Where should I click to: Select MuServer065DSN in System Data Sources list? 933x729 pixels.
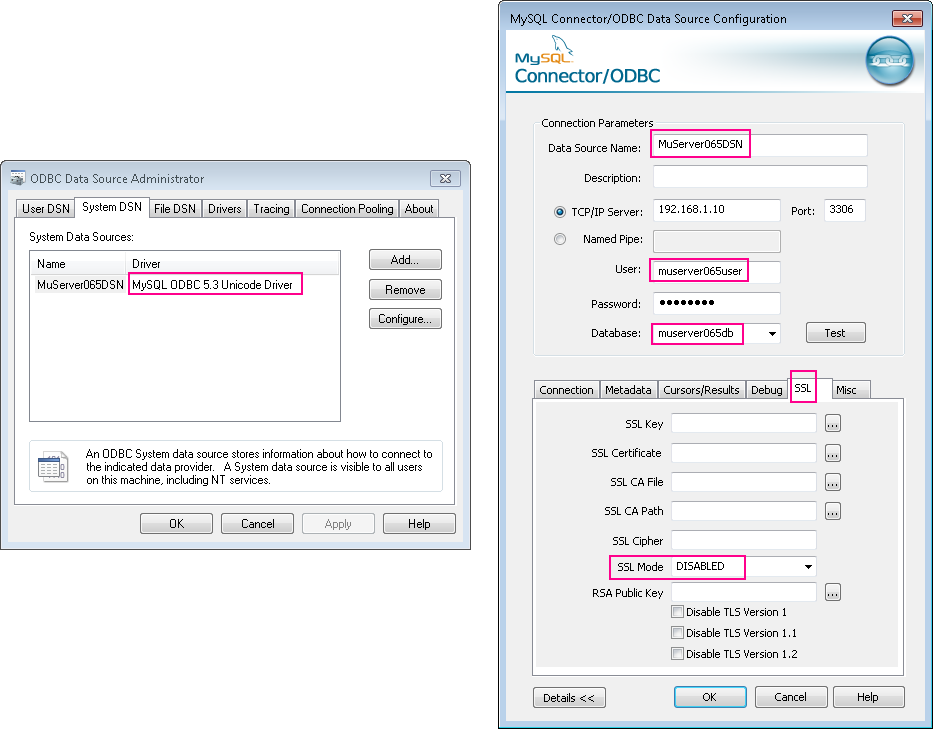click(80, 285)
